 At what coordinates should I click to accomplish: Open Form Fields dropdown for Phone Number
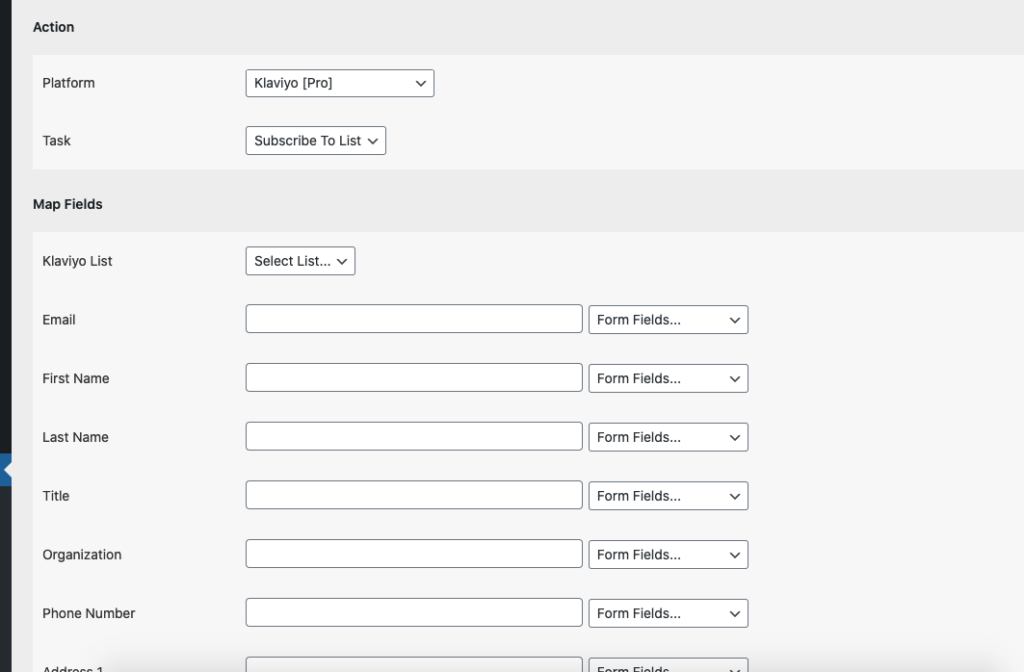point(668,613)
